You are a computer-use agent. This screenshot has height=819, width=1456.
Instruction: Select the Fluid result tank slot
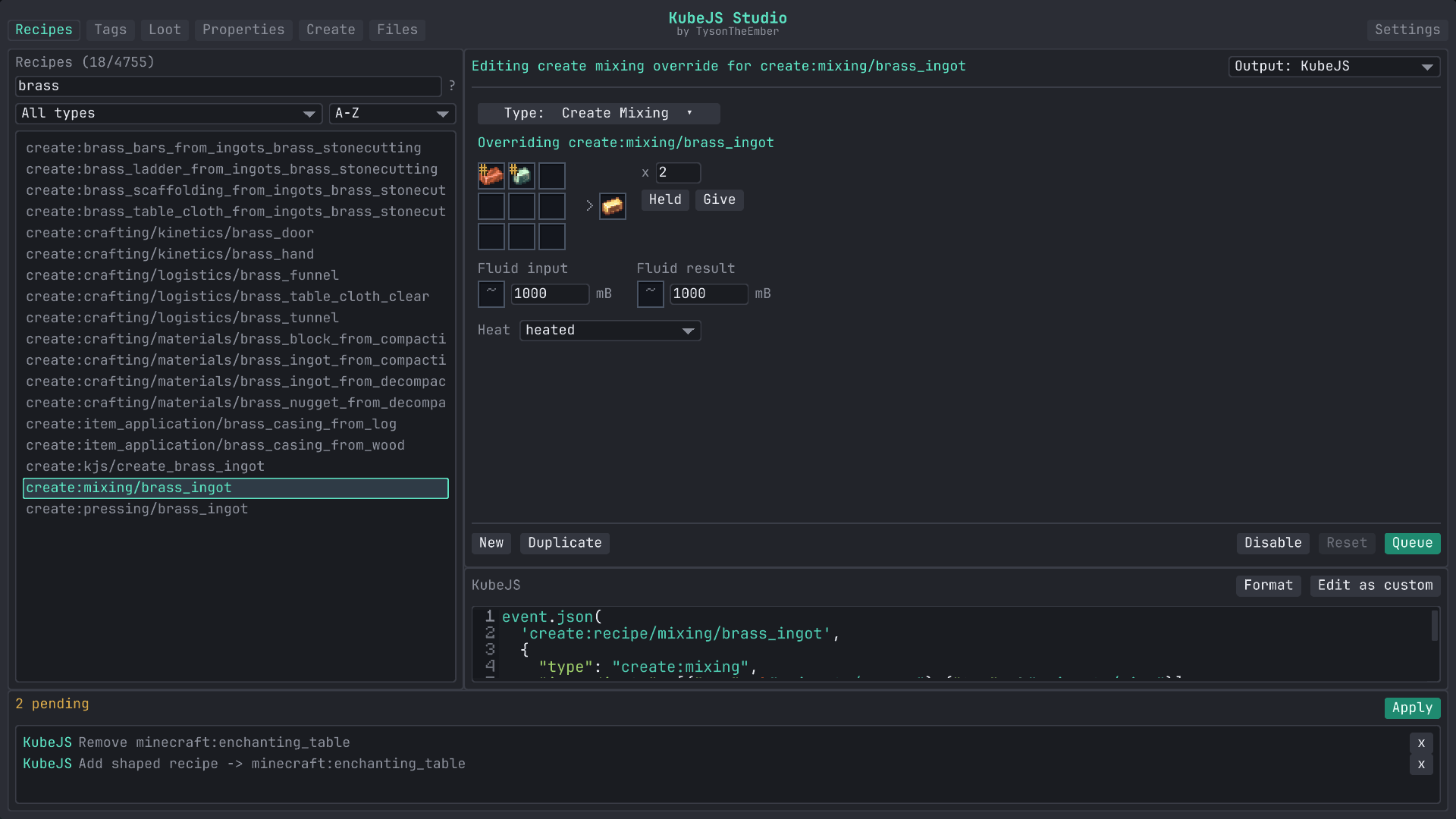(x=650, y=294)
